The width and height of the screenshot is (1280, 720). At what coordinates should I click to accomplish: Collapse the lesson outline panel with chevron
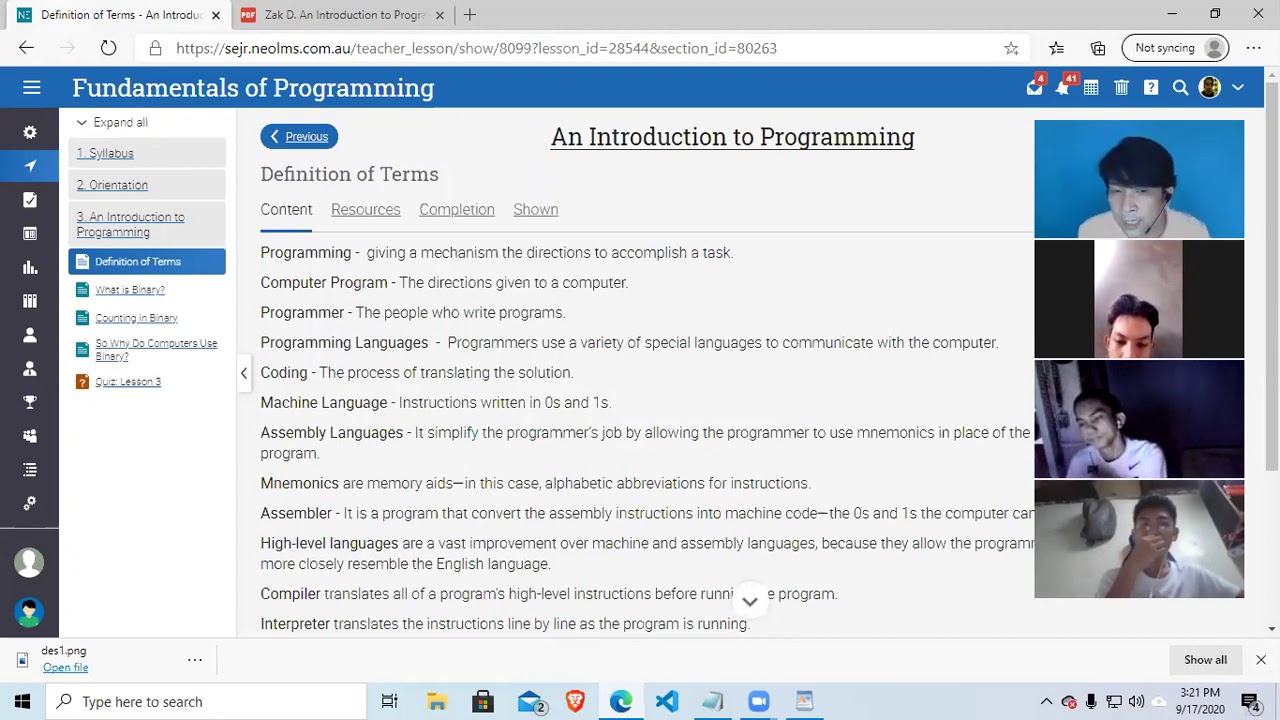[x=243, y=373]
